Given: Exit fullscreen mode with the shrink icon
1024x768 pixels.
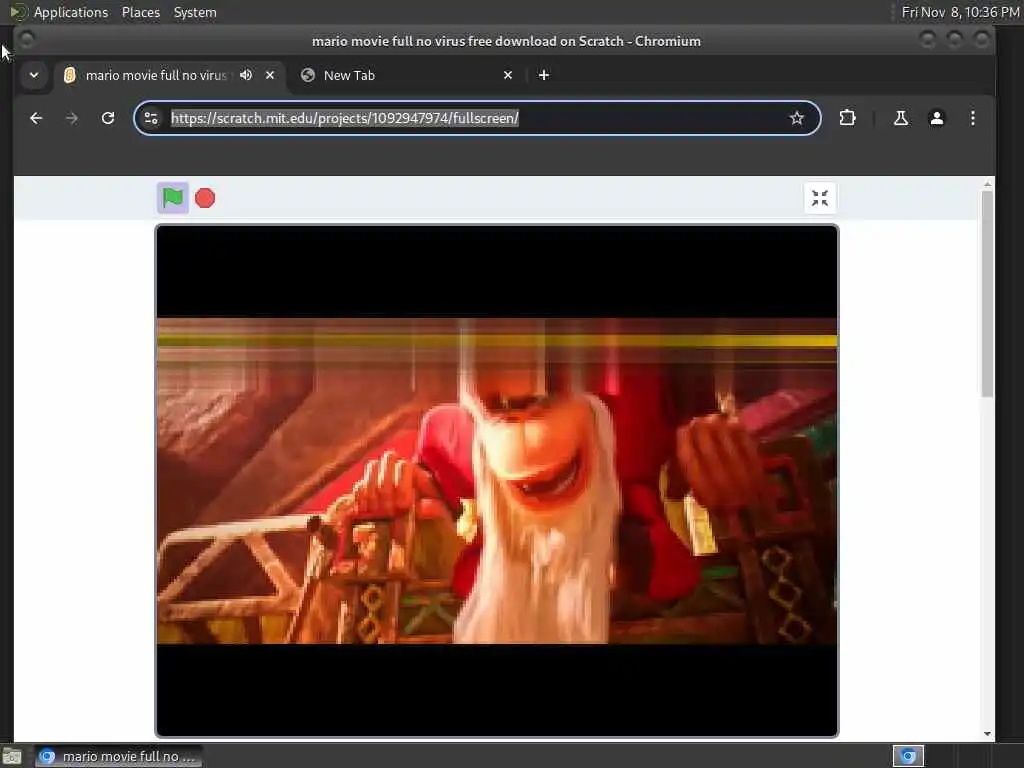Looking at the screenshot, I should pyautogui.click(x=820, y=198).
